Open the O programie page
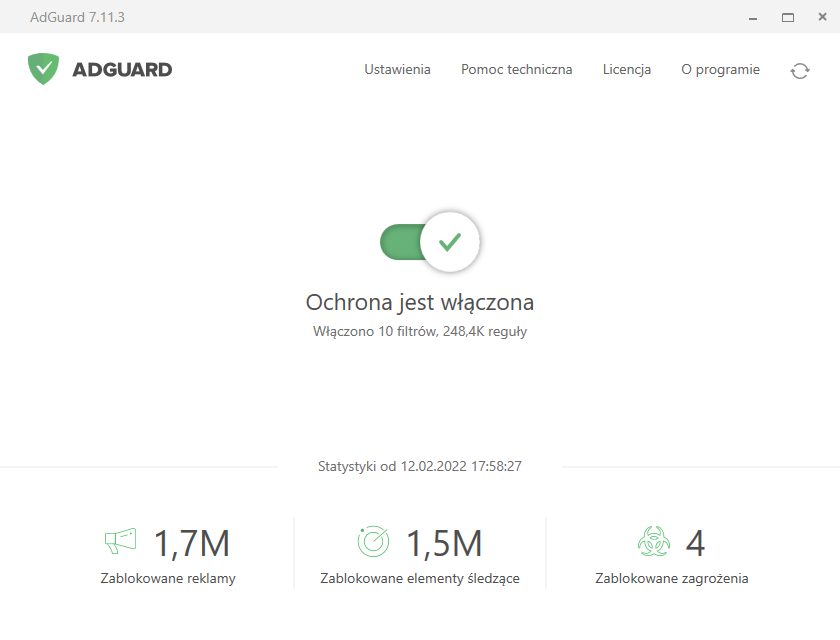 pyautogui.click(x=721, y=70)
